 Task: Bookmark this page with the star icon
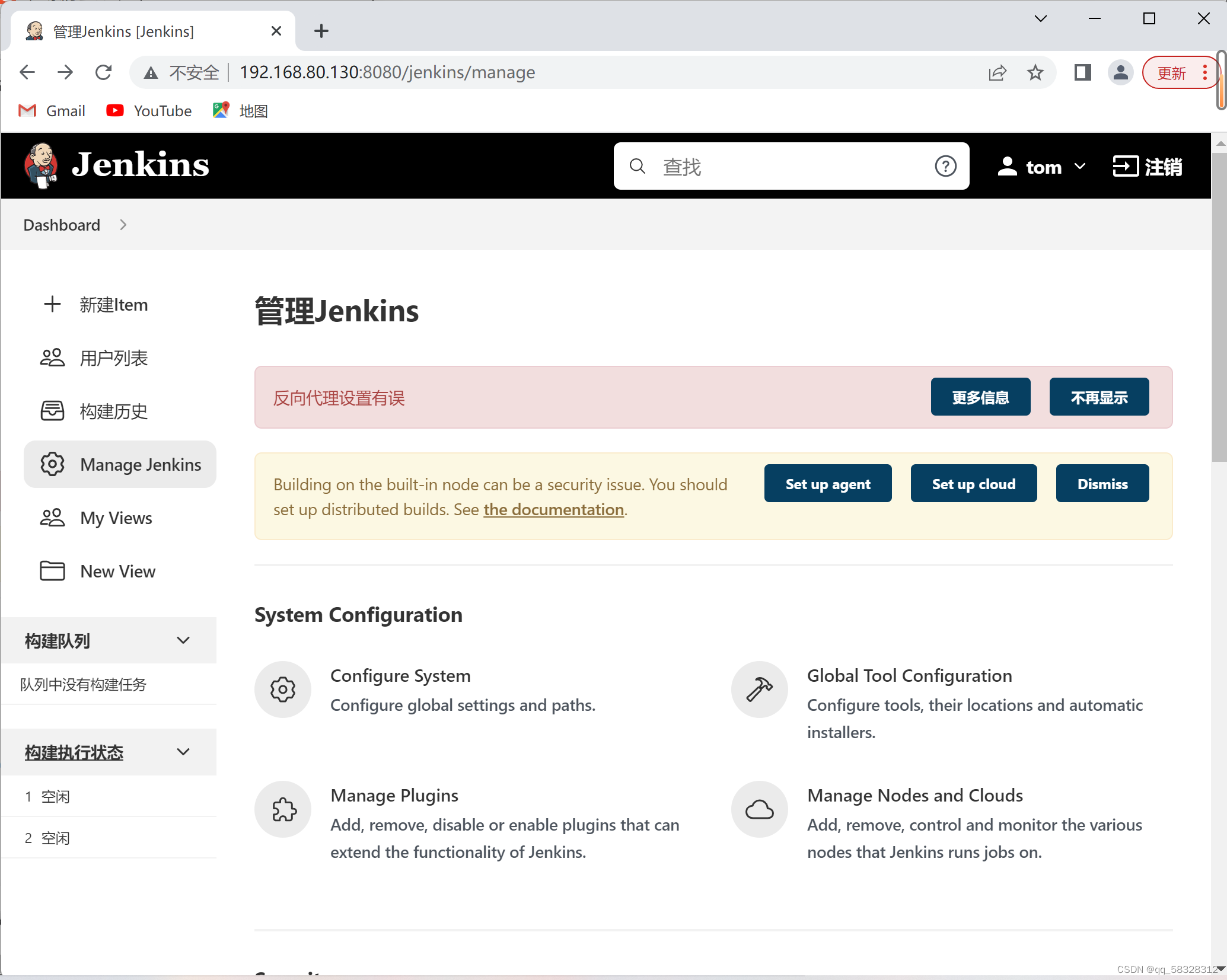[1035, 72]
